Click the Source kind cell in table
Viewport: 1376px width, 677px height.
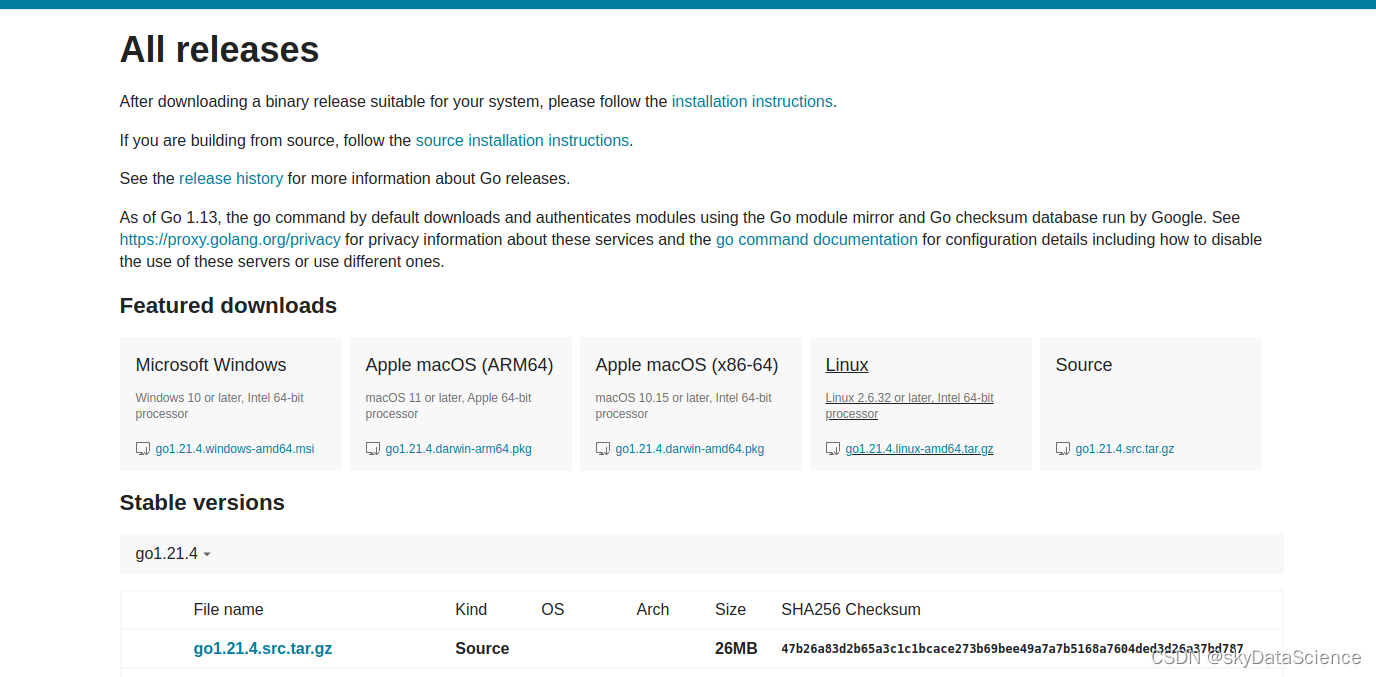tap(482, 648)
